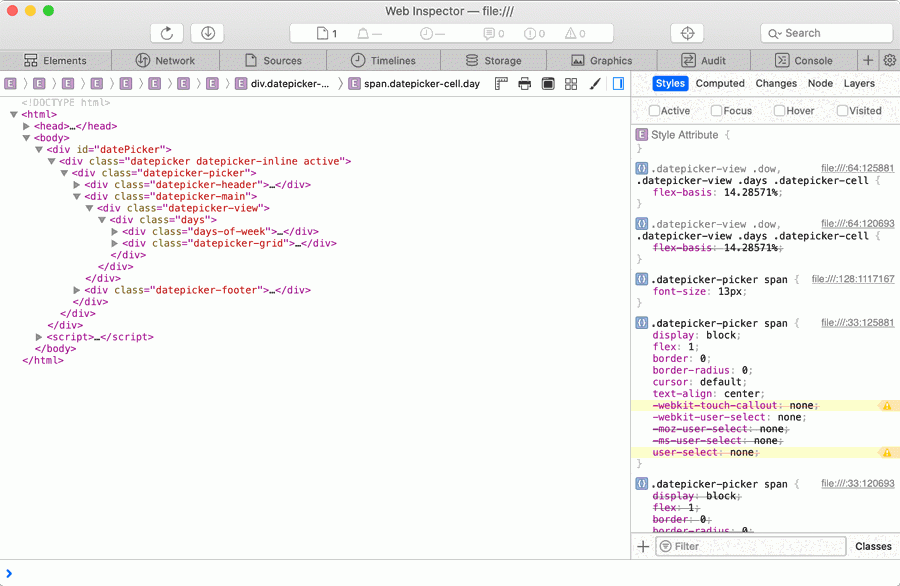This screenshot has height=586, width=900.
Task: Toggle dark appearance icon
Action: [x=548, y=84]
